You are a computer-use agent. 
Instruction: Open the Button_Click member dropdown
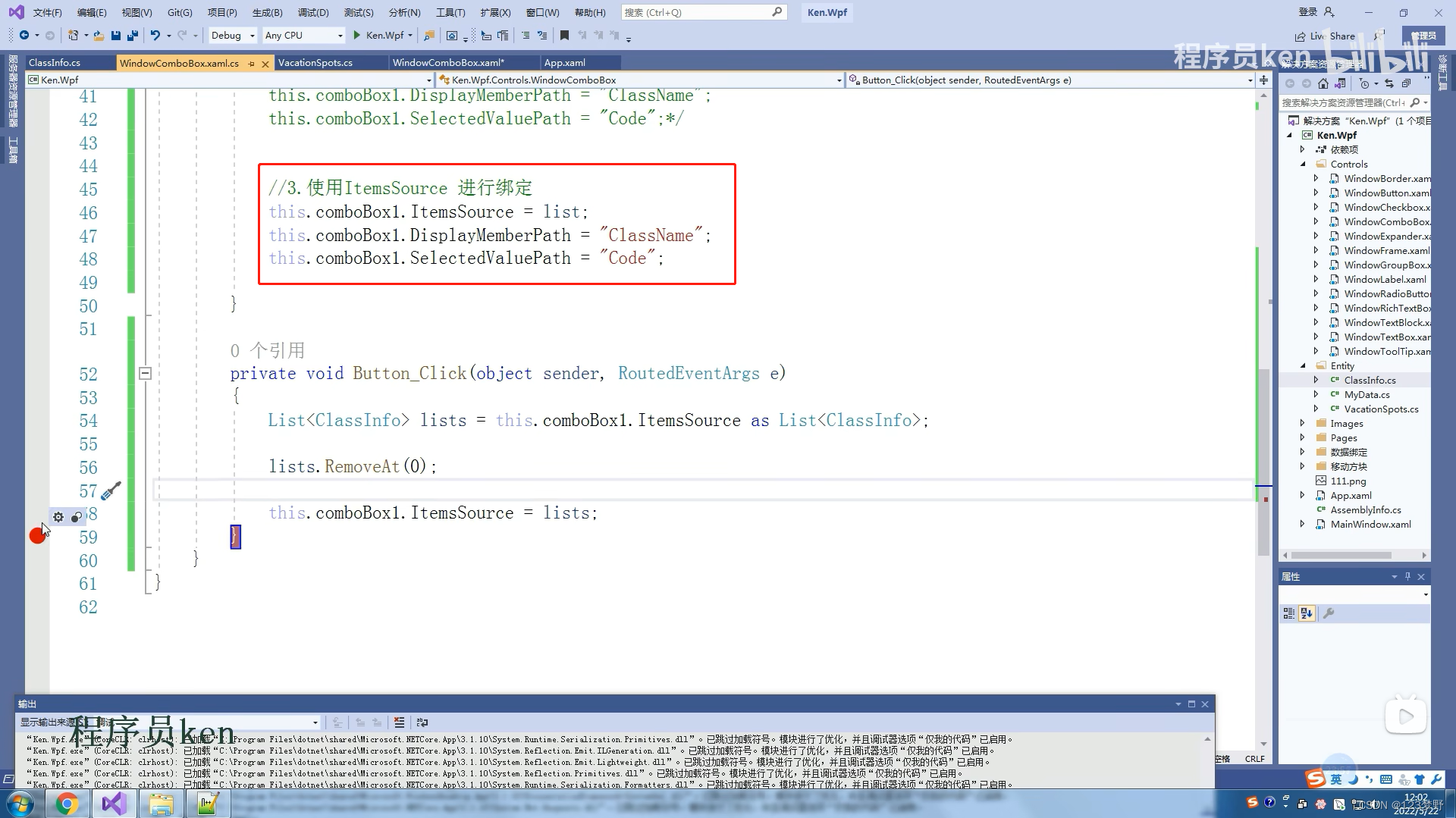1051,80
